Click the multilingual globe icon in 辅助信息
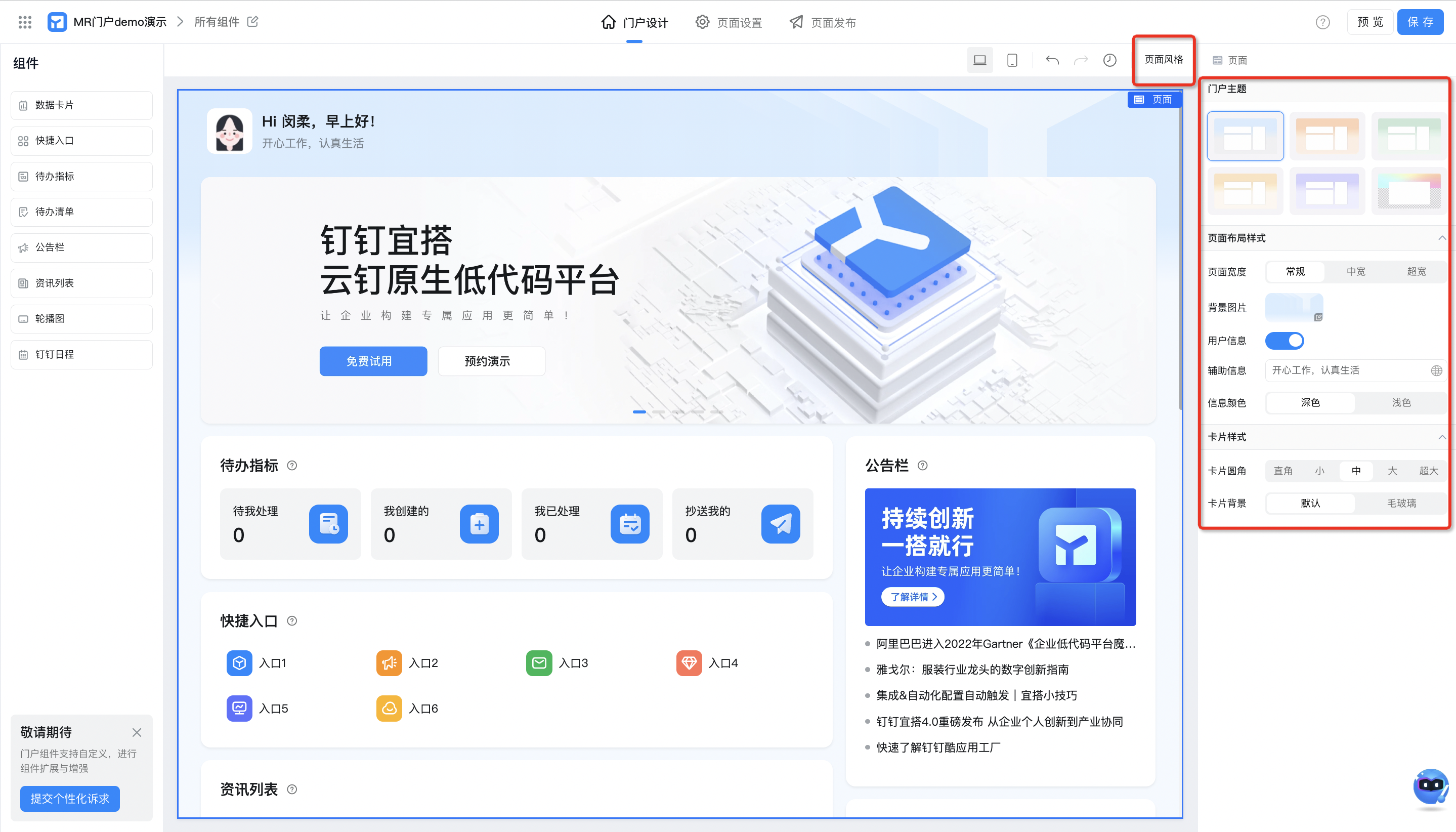 [x=1436, y=370]
